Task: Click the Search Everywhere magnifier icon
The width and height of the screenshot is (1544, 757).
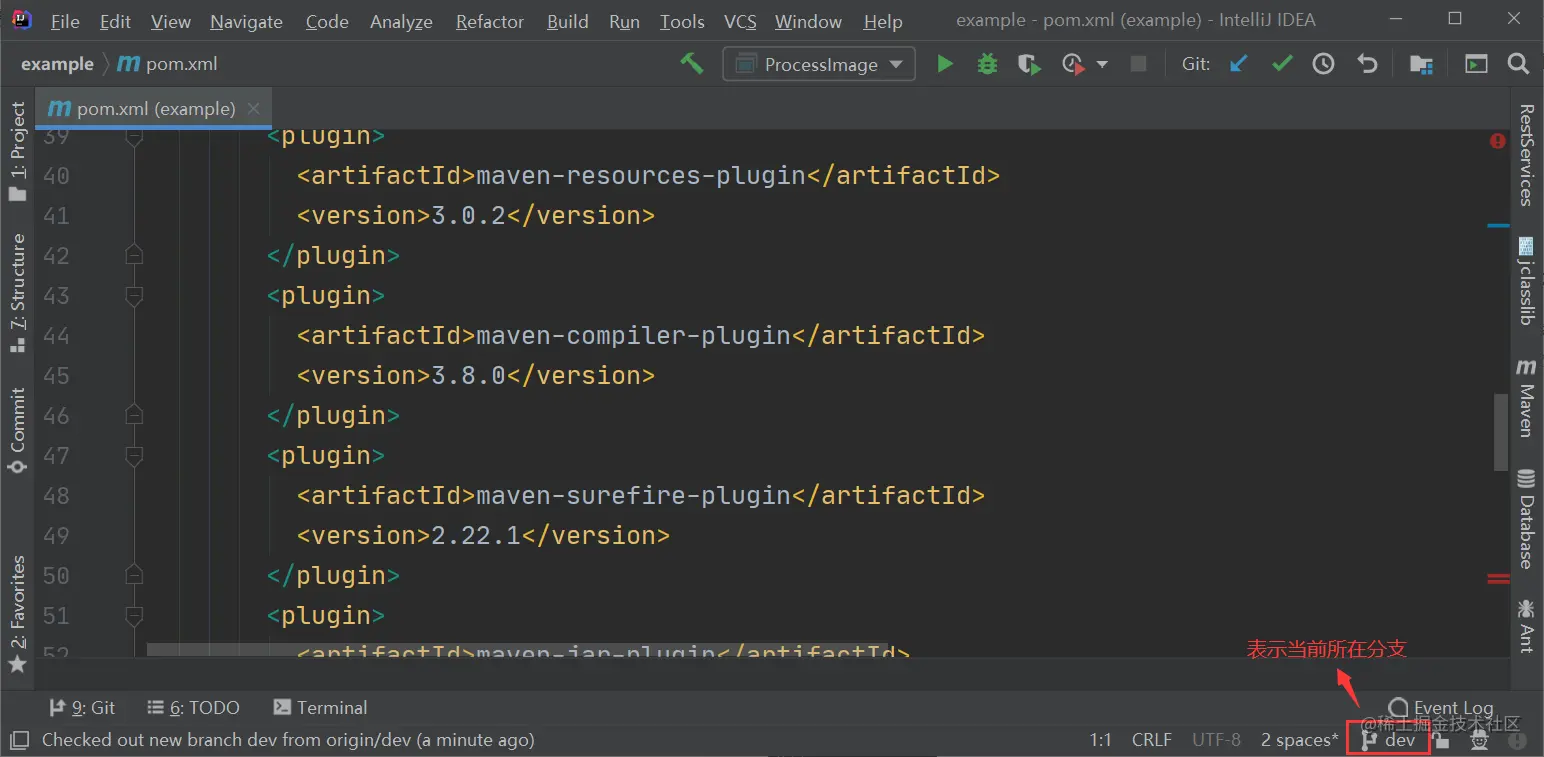Action: (1518, 64)
